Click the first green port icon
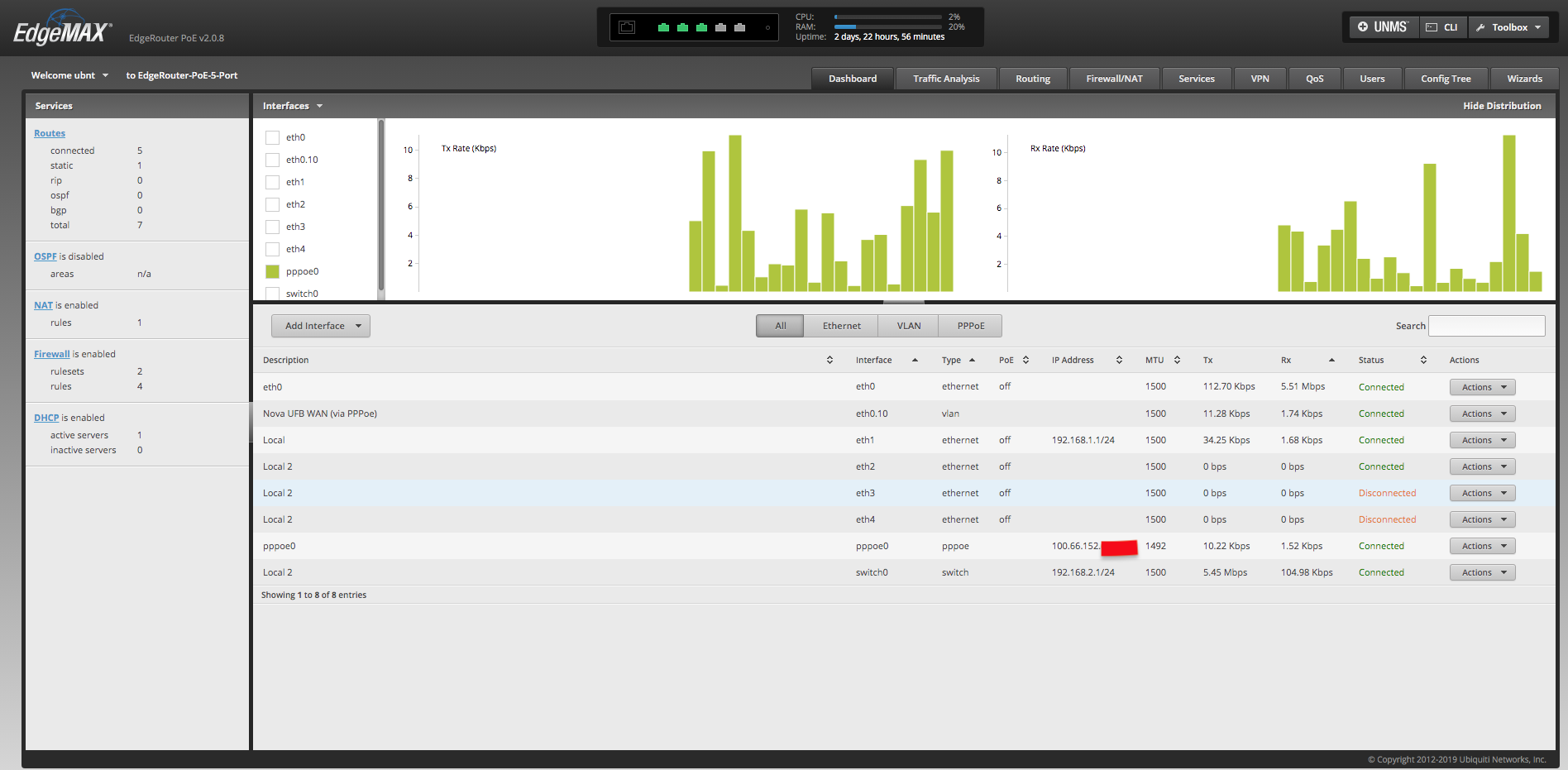This screenshot has width=1568, height=770. [x=663, y=27]
